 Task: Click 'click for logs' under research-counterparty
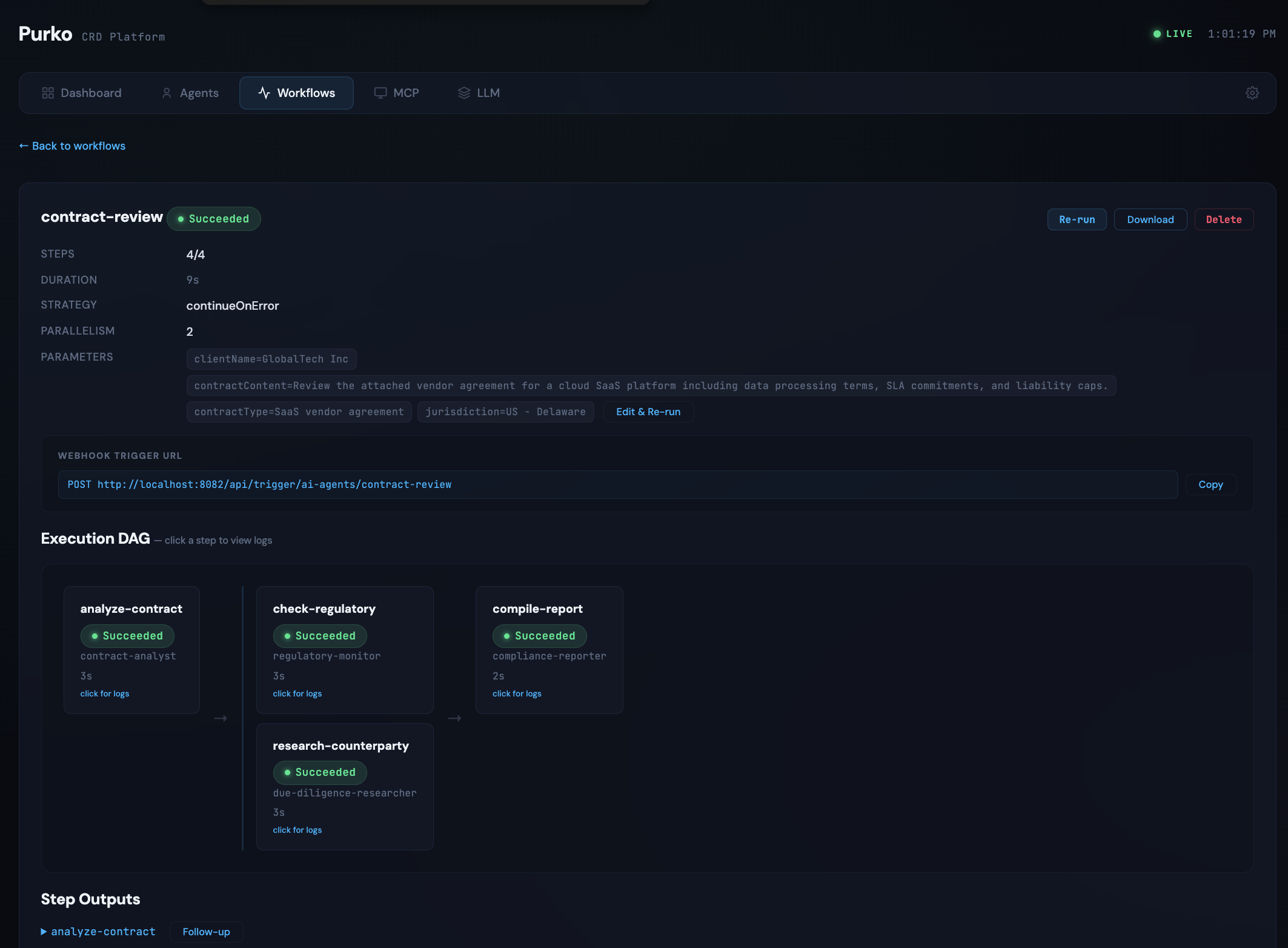point(297,830)
